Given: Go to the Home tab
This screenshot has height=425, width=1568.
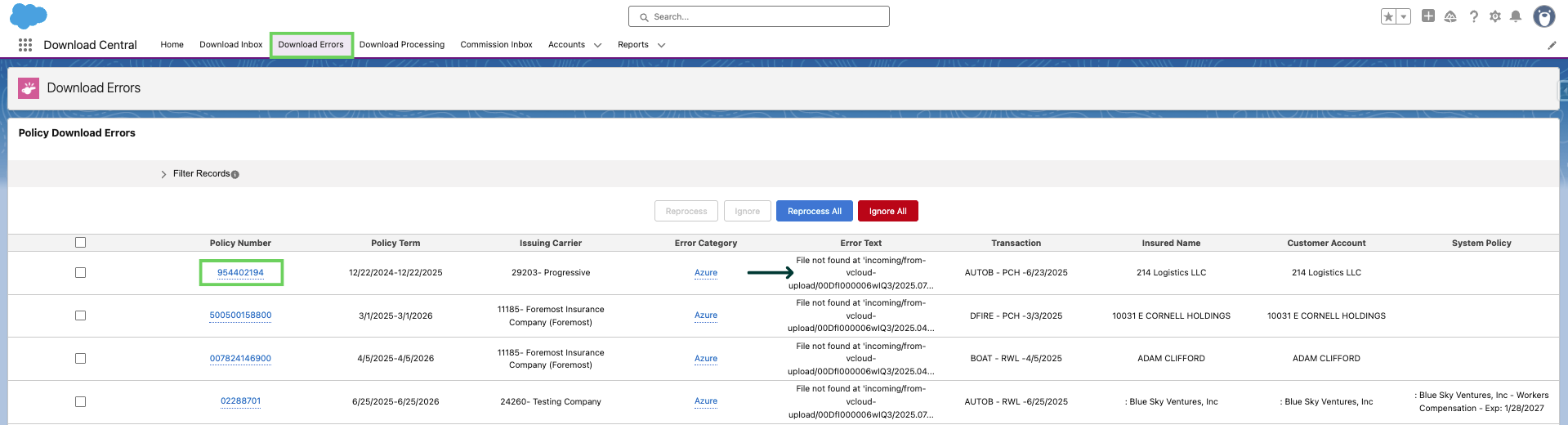Looking at the screenshot, I should (172, 45).
